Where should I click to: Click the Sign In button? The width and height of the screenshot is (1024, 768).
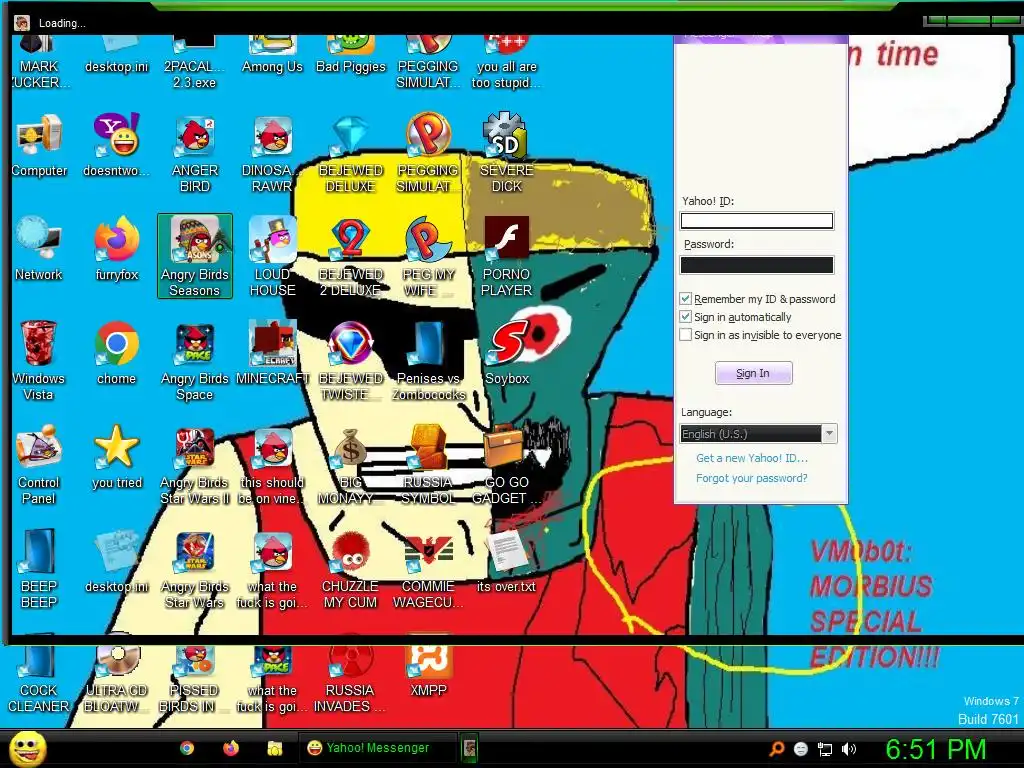754,373
